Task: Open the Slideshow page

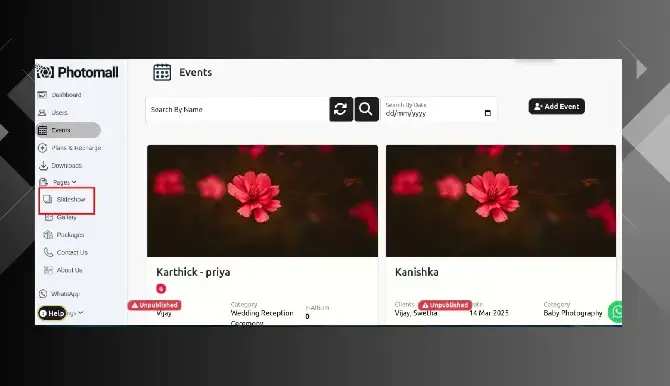Action: (x=65, y=200)
